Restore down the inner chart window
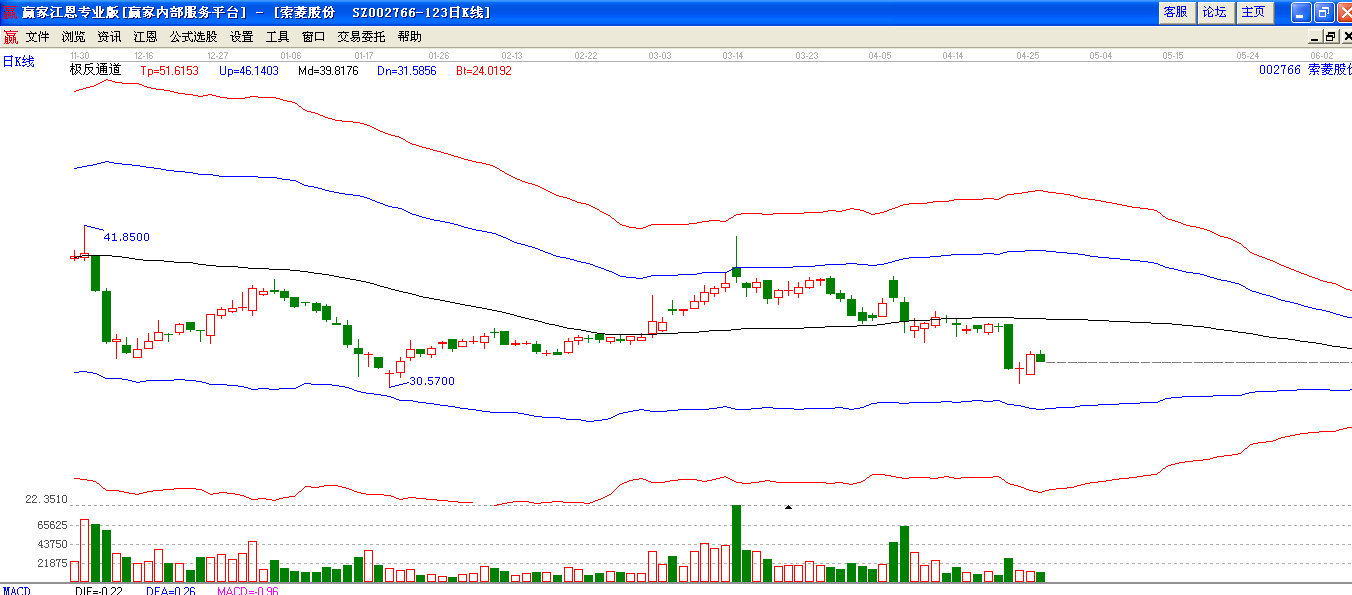This screenshot has width=1352, height=595. pyautogui.click(x=1330, y=37)
